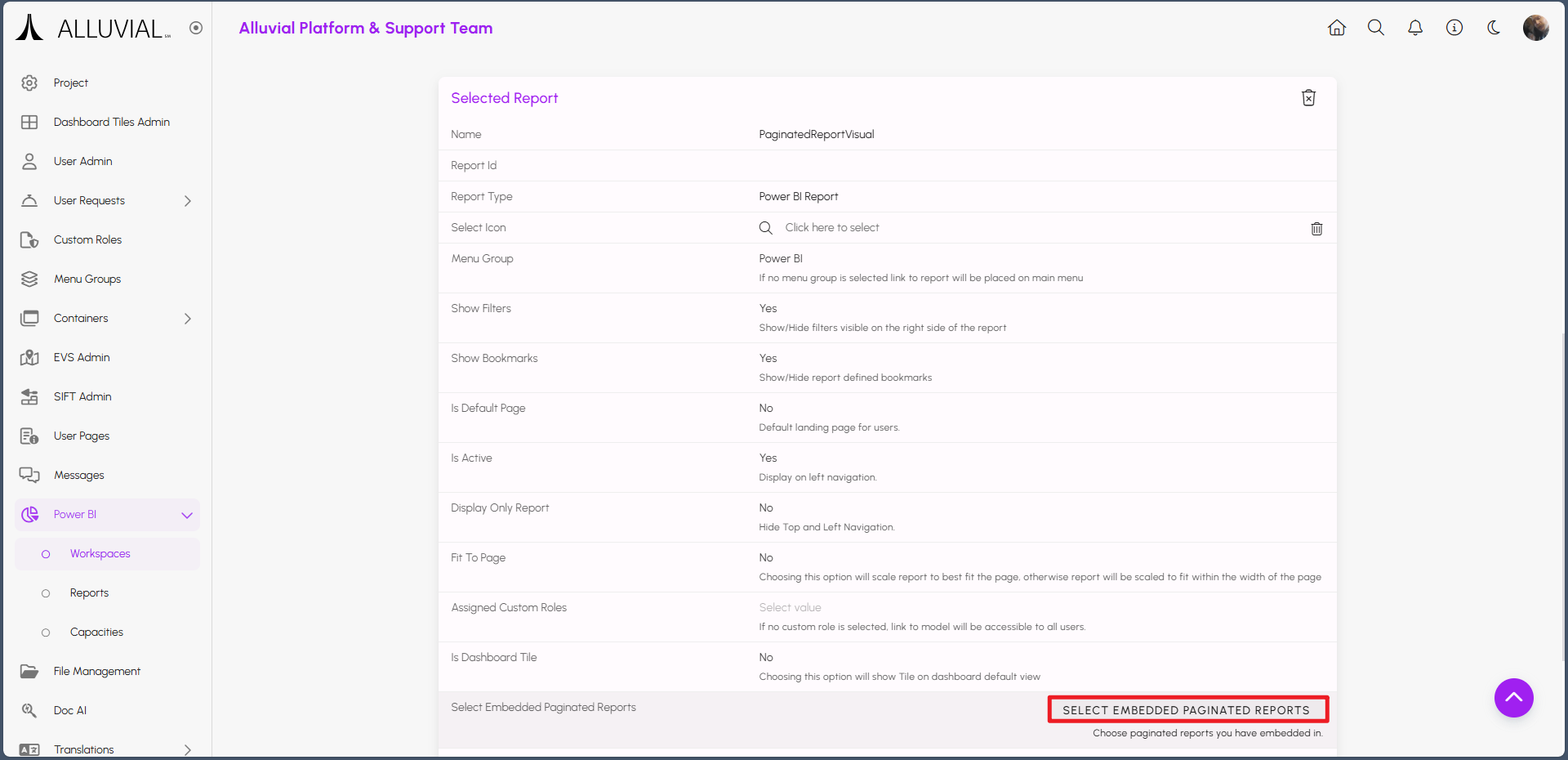Go to Custom Roles in sidebar
The width and height of the screenshot is (1568, 760).
[87, 240]
